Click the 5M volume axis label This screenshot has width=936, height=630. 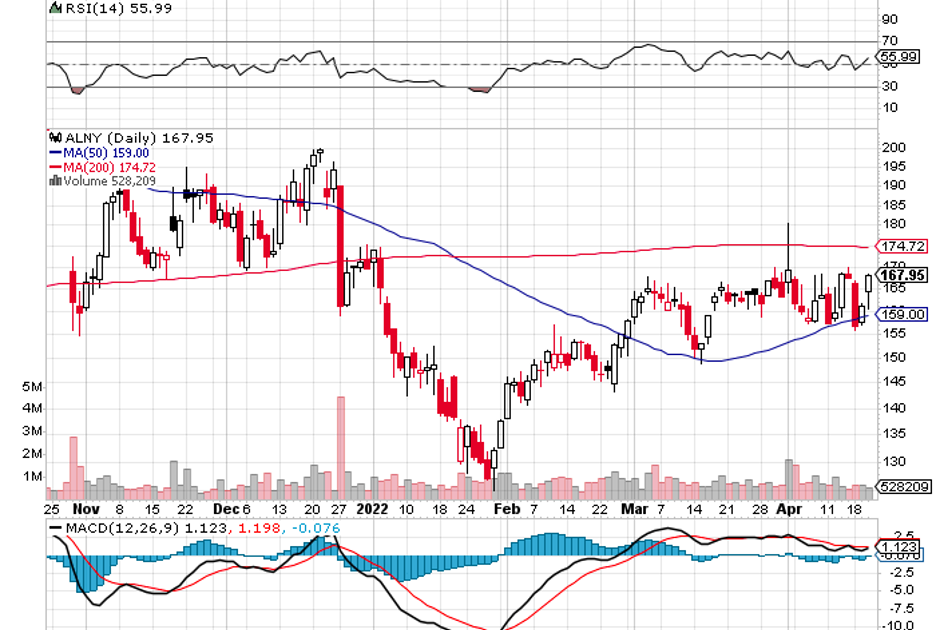32,387
